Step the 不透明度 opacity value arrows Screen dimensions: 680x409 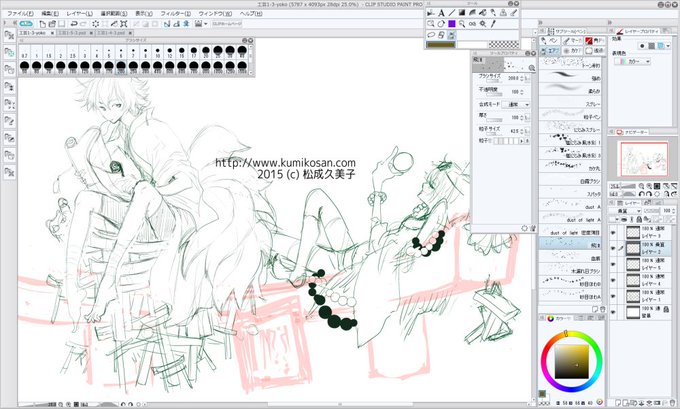click(521, 92)
